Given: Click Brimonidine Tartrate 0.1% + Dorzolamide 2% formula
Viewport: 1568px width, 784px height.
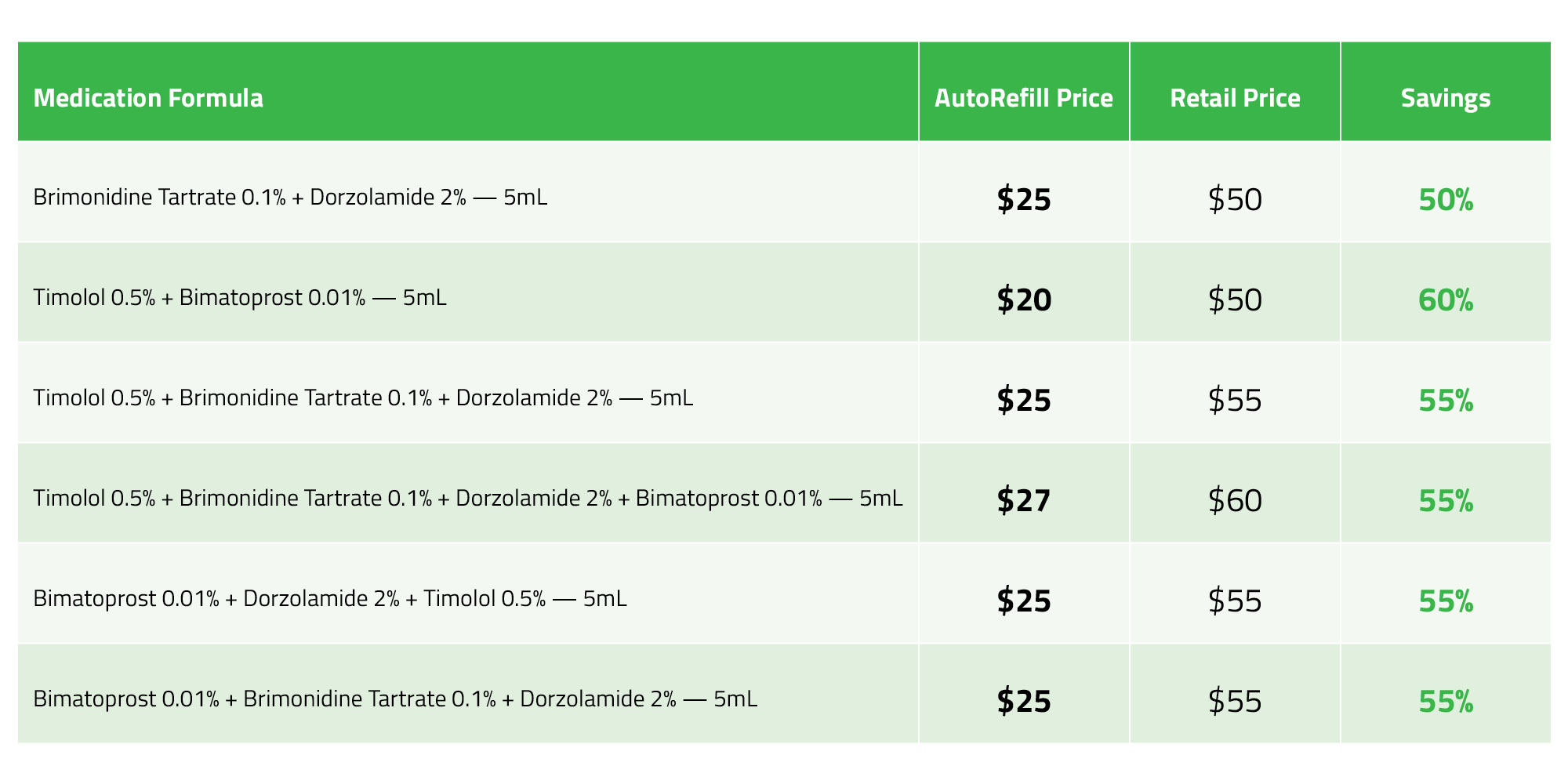Looking at the screenshot, I should pos(290,197).
